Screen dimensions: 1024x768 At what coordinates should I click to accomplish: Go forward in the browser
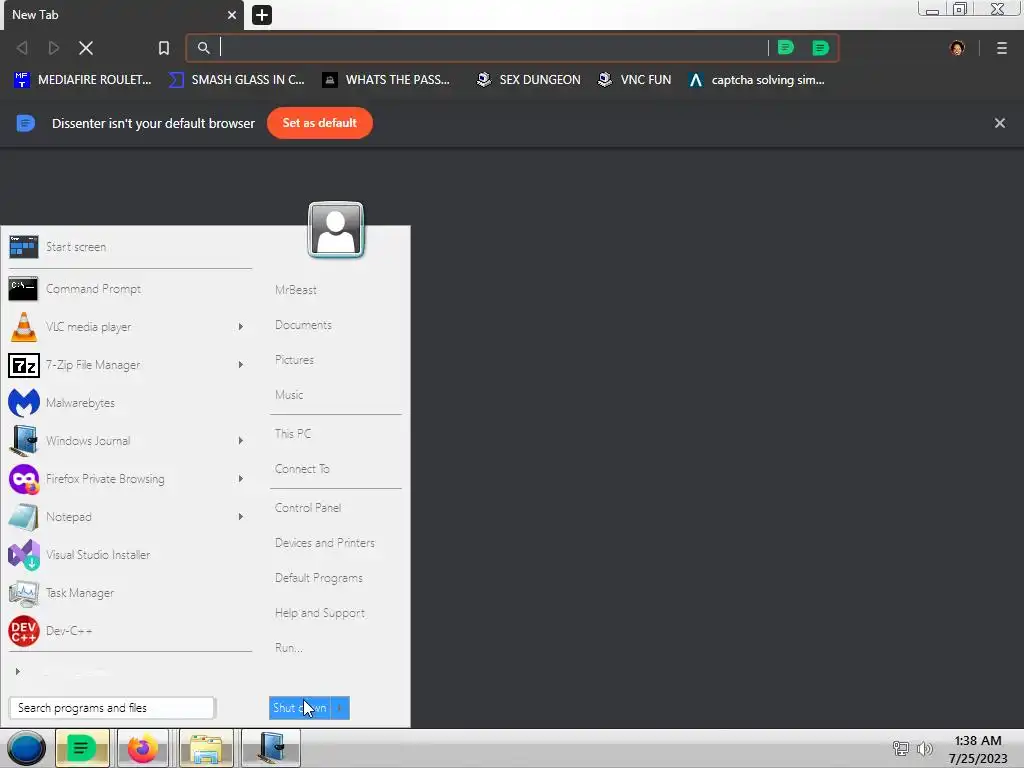click(54, 48)
